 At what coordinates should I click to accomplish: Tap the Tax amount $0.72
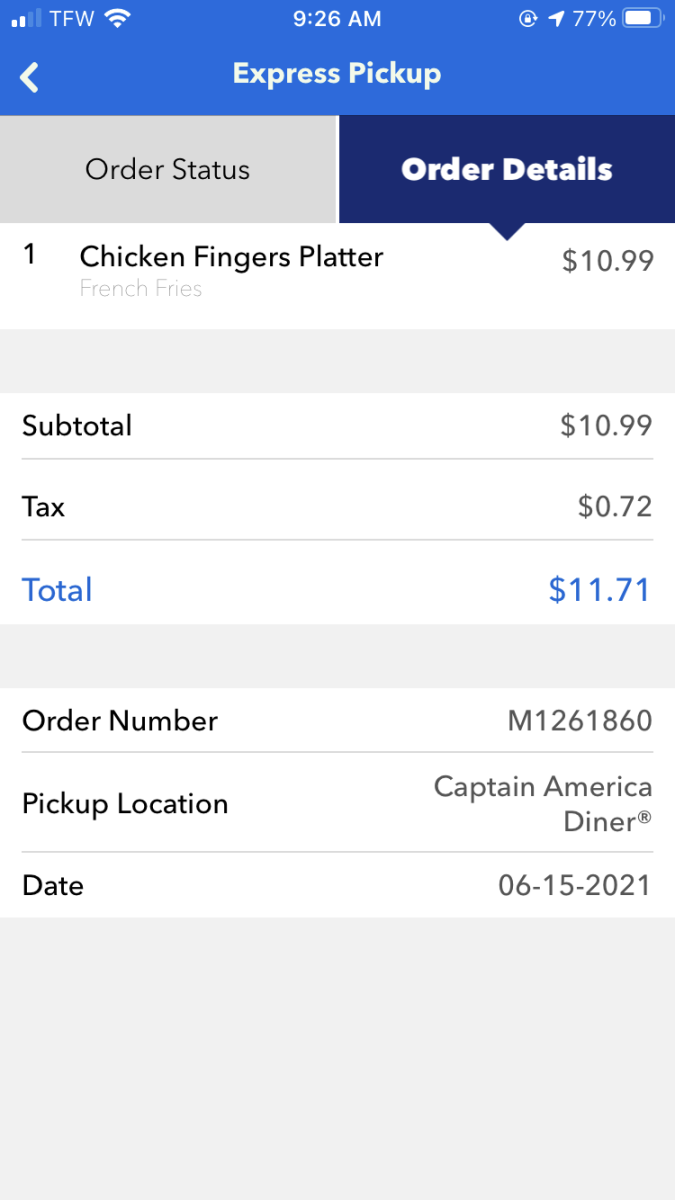click(x=614, y=507)
